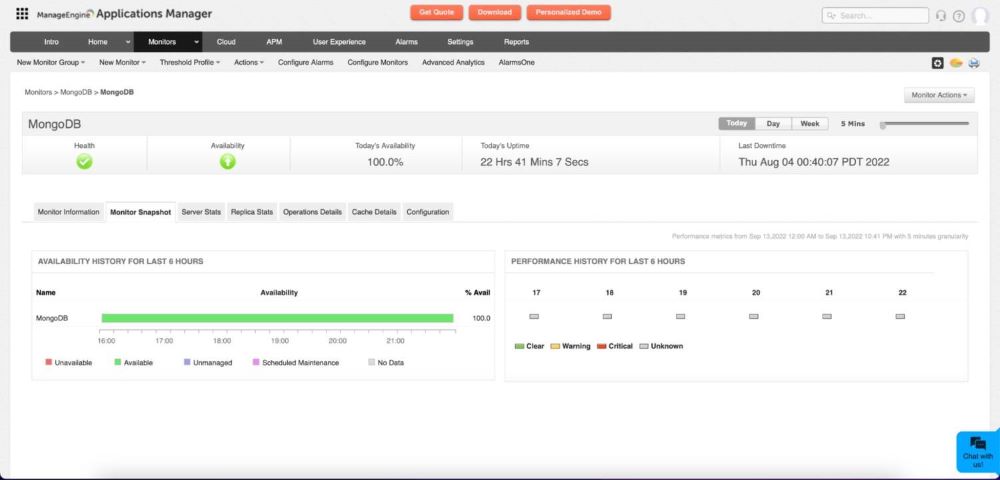The image size is (1000, 480).
Task: Open the Actions dropdown
Action: [249, 62]
